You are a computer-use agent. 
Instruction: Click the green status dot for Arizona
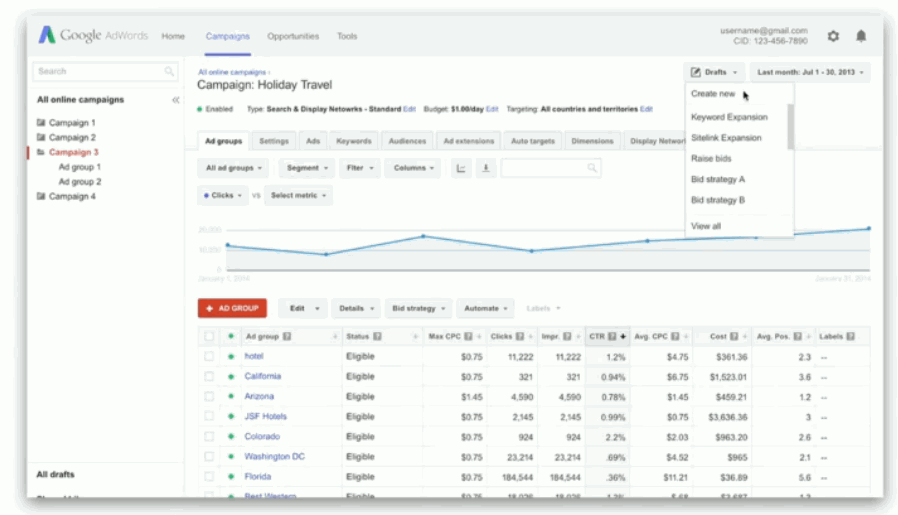pyautogui.click(x=231, y=396)
